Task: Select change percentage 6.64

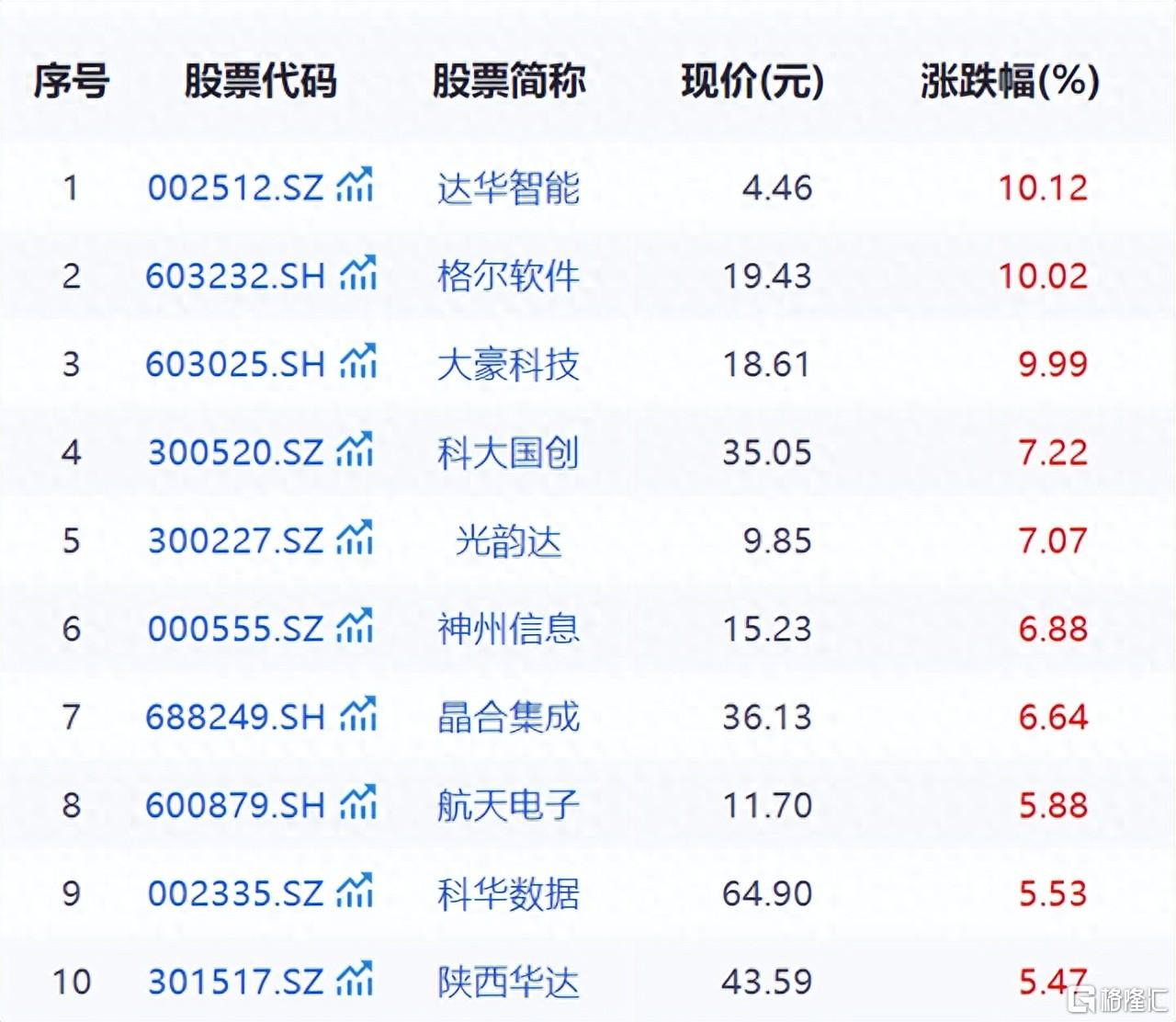Action: (x=1053, y=718)
